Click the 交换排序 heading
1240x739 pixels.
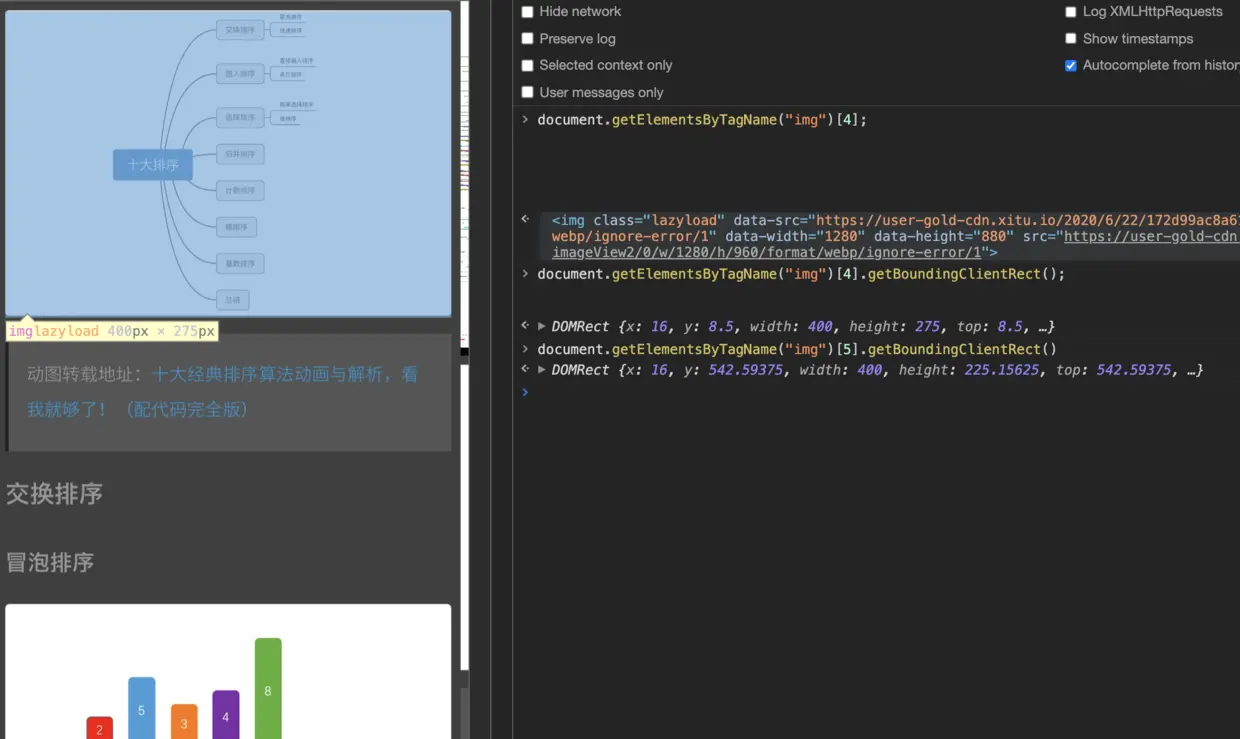pyautogui.click(x=55, y=494)
